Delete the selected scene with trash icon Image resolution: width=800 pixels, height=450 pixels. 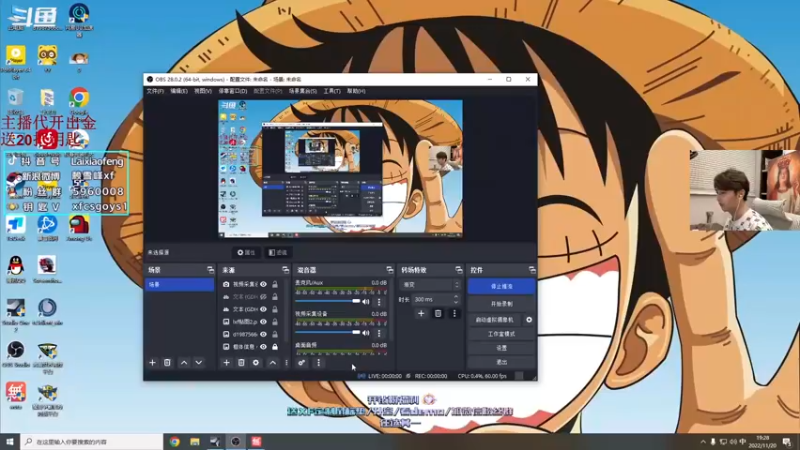click(x=167, y=363)
